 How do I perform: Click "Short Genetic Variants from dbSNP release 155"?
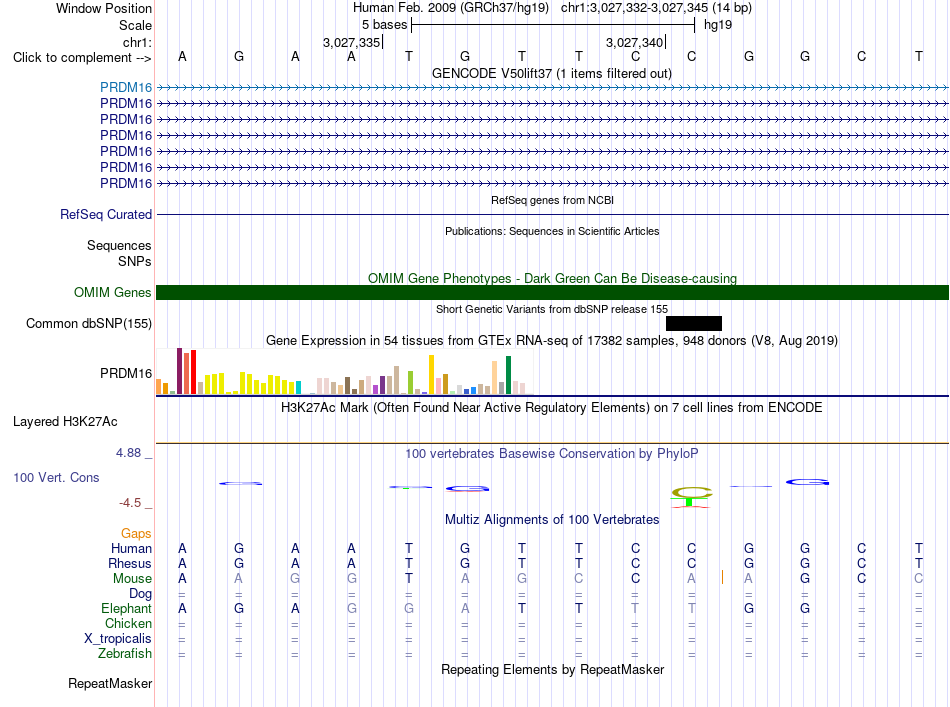point(552,309)
